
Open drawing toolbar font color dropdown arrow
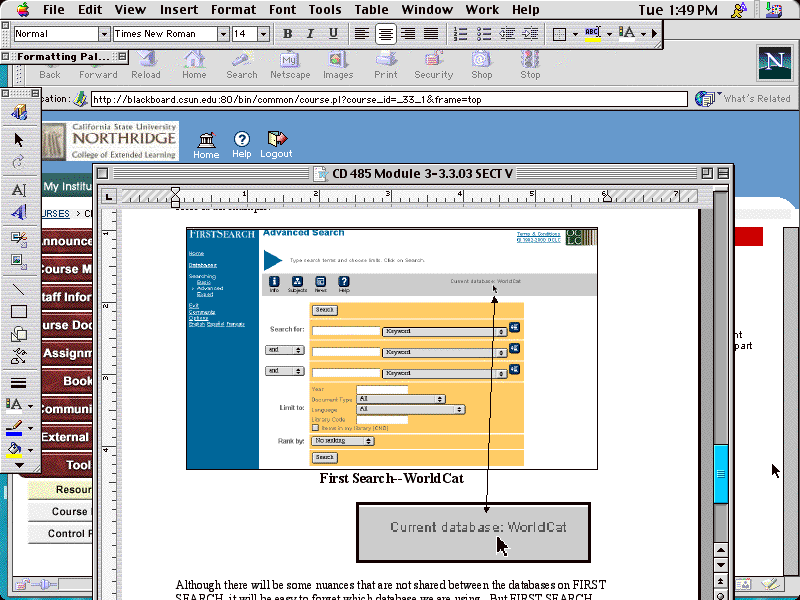(x=31, y=406)
